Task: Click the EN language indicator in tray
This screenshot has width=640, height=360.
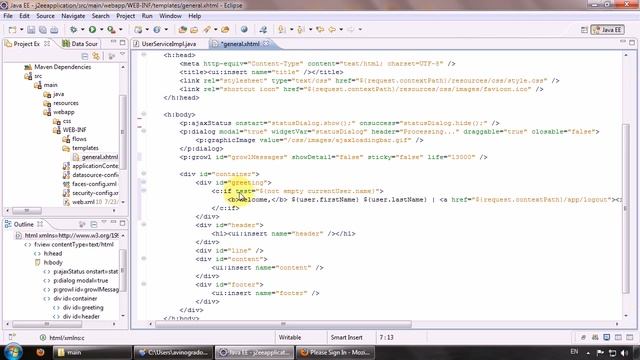Action: (x=574, y=351)
